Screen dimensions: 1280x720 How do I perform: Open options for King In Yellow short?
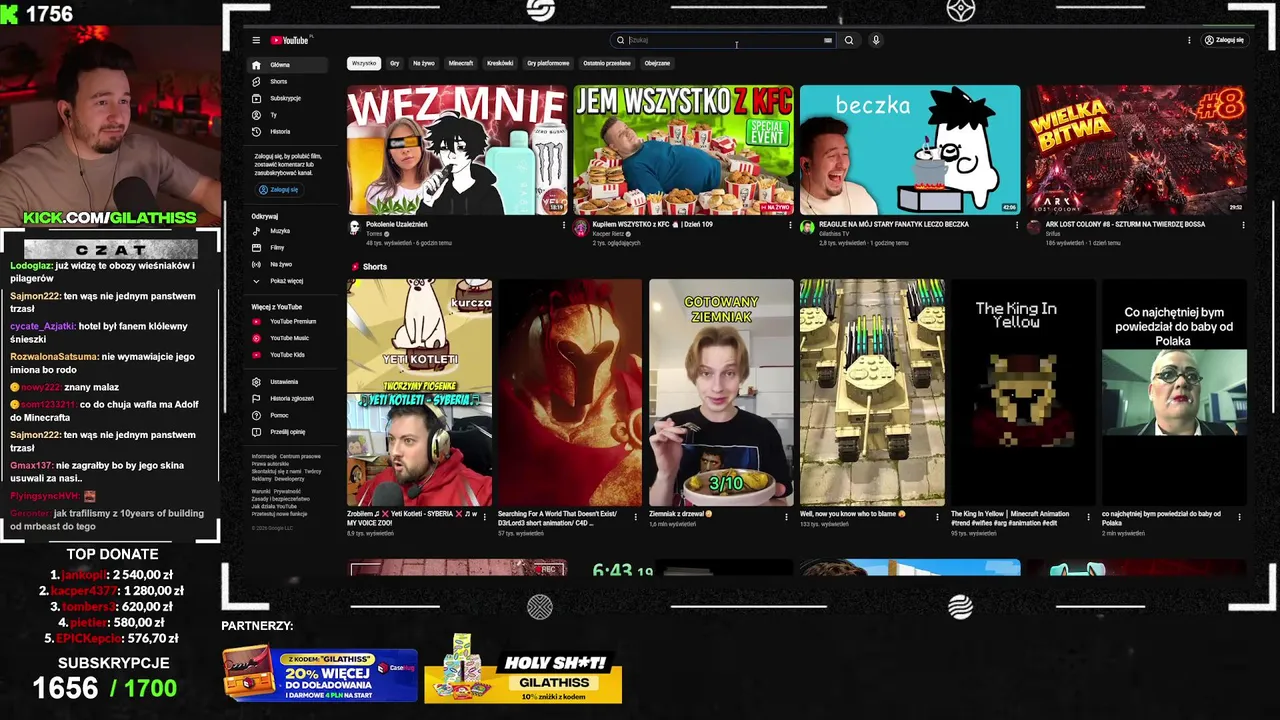[x=1089, y=517]
